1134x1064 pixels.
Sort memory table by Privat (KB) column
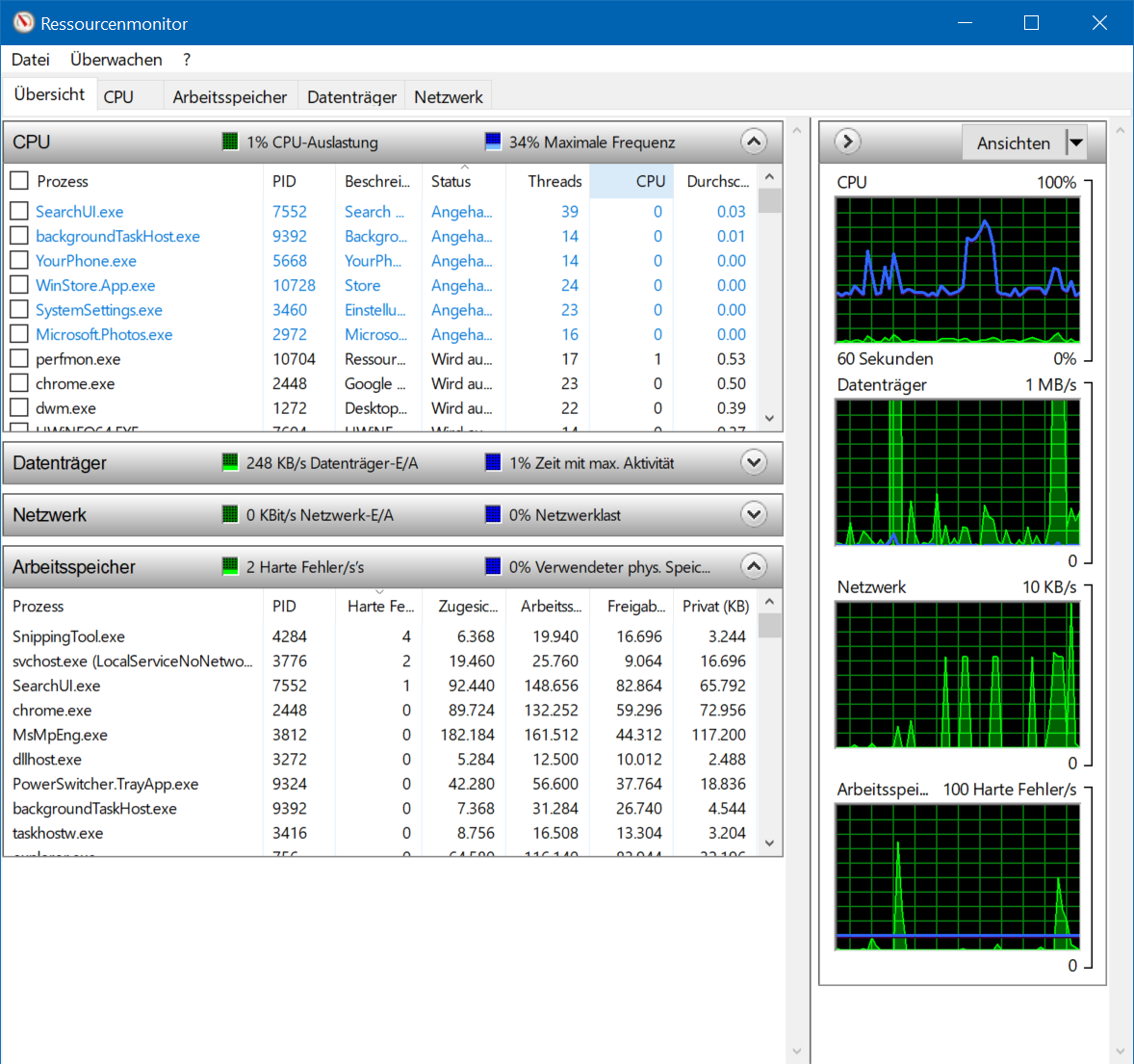point(714,606)
